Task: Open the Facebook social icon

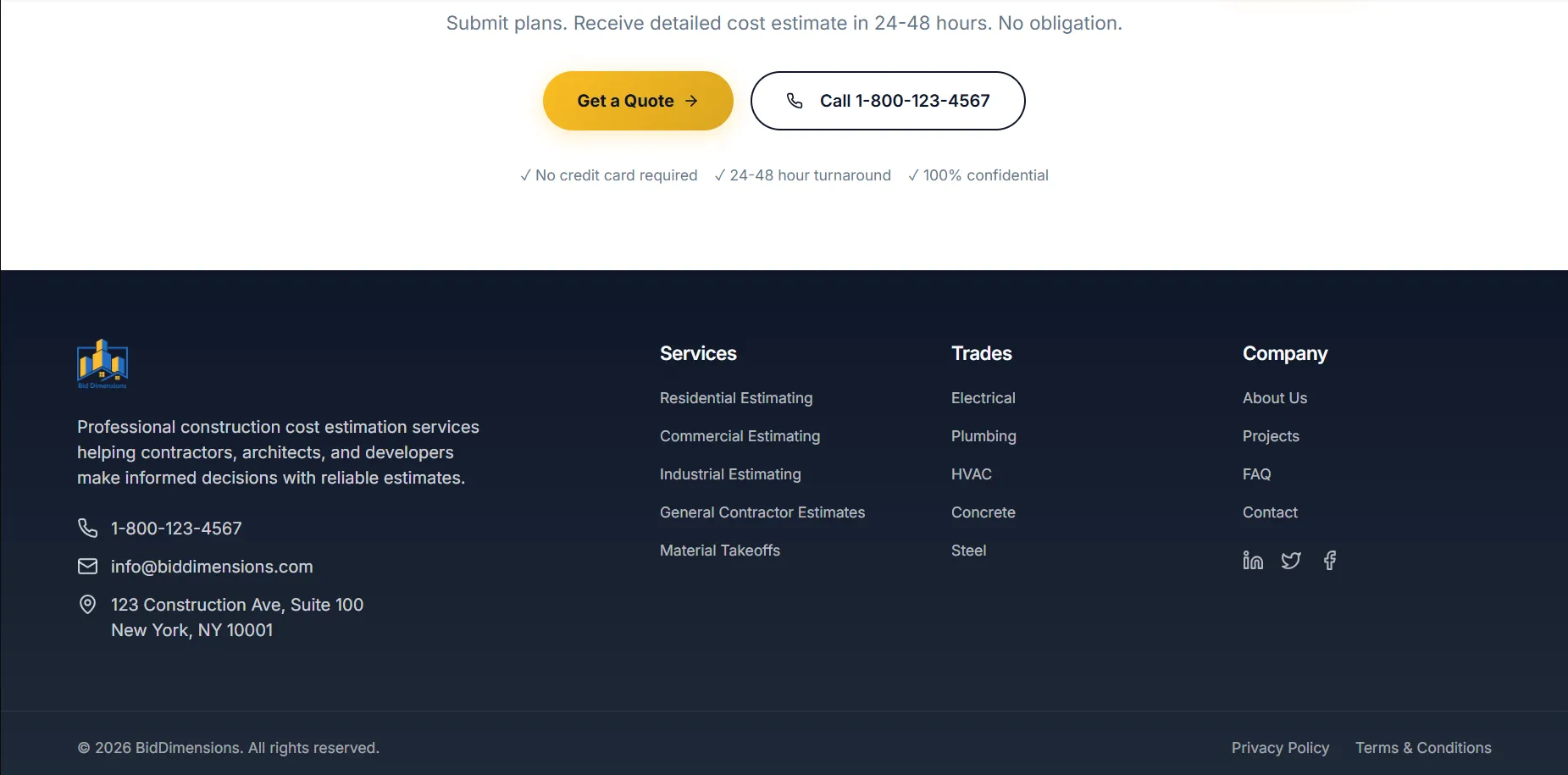Action: 1330,561
